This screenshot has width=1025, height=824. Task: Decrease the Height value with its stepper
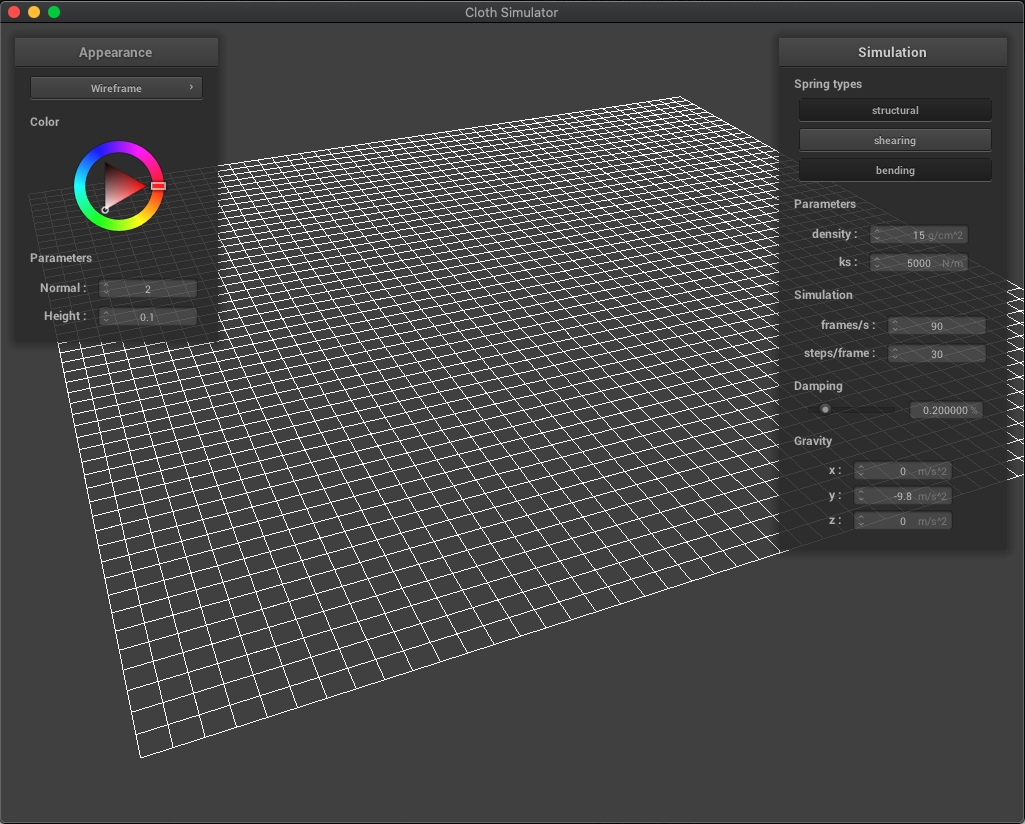point(106,319)
